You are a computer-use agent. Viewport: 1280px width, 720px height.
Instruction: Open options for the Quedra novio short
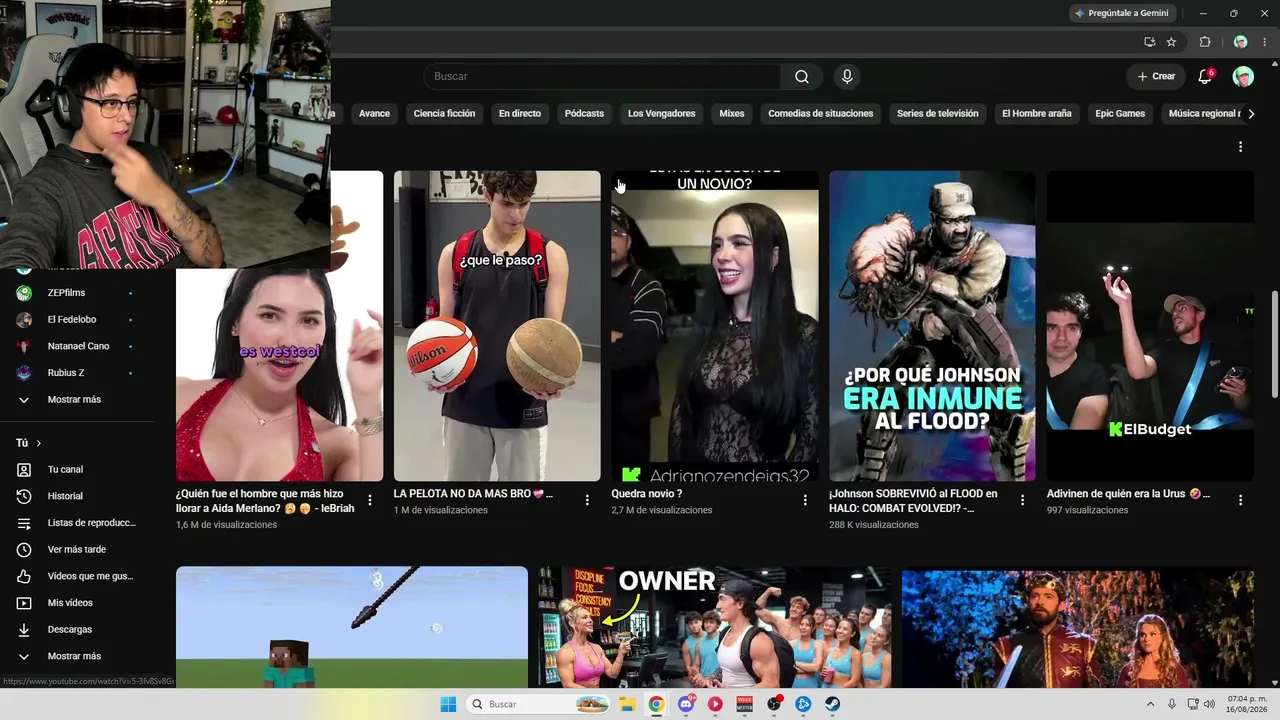805,500
